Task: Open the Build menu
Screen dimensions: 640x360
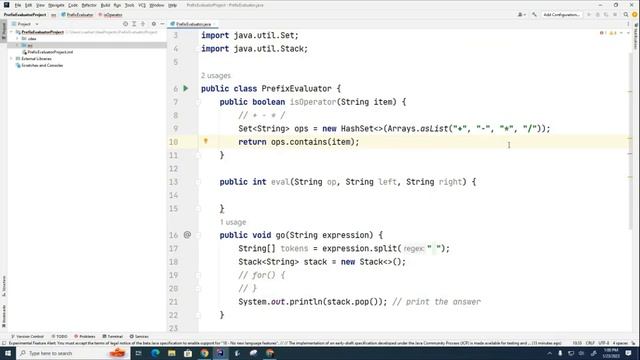Action: pyautogui.click(x=105, y=5)
